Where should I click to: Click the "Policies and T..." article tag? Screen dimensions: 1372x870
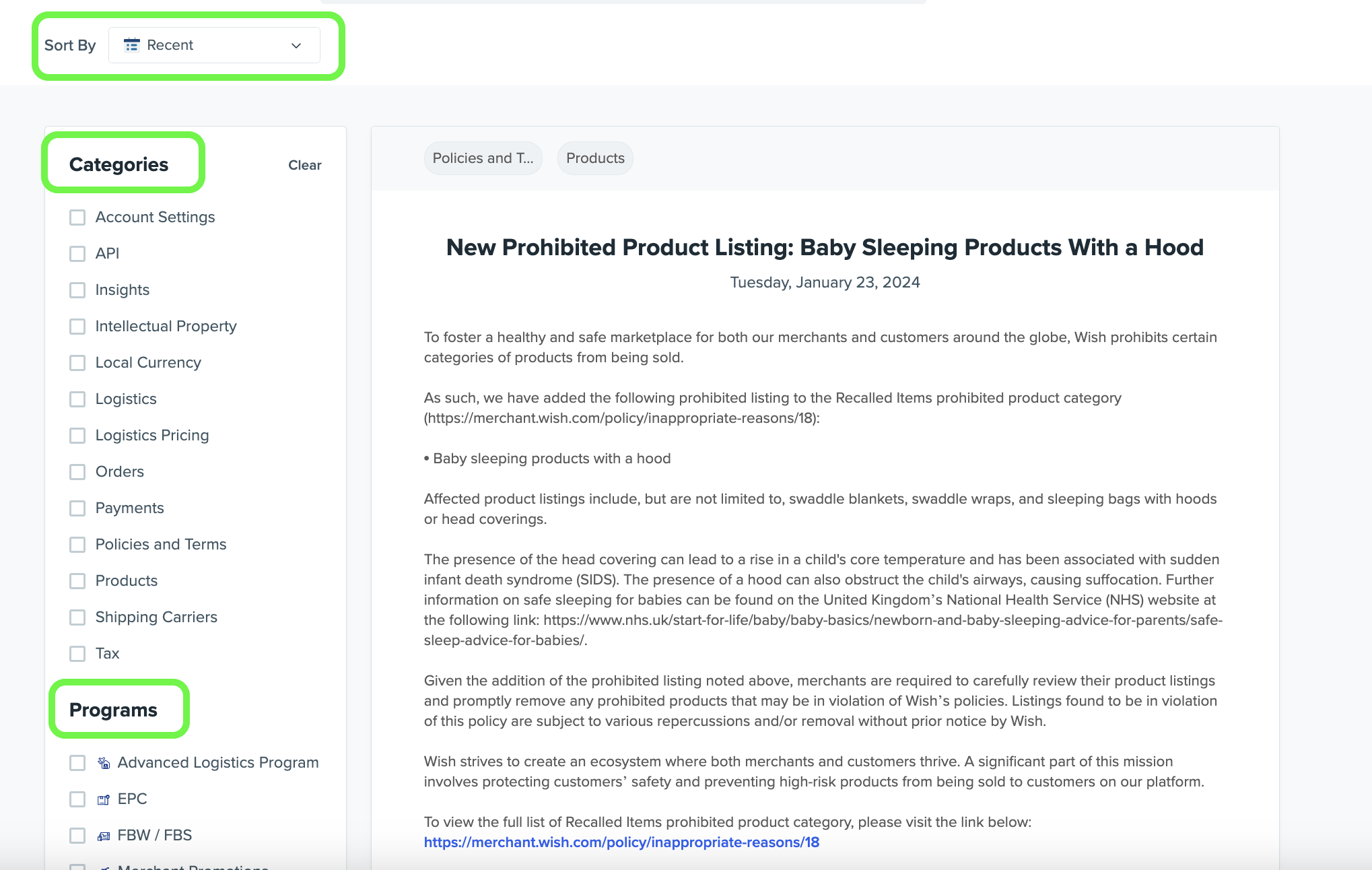pos(483,158)
